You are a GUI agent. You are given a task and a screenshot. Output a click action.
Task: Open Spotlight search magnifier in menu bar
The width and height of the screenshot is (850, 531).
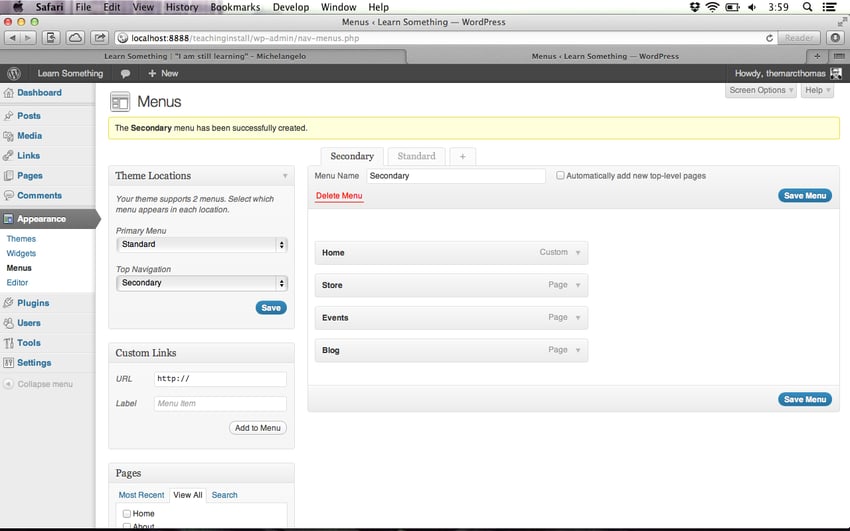point(807,7)
